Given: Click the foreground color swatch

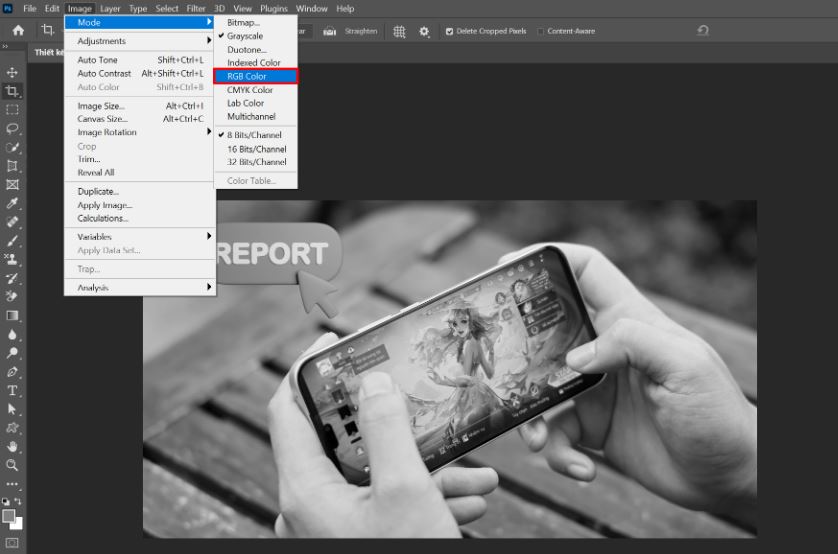Looking at the screenshot, I should click(9, 517).
